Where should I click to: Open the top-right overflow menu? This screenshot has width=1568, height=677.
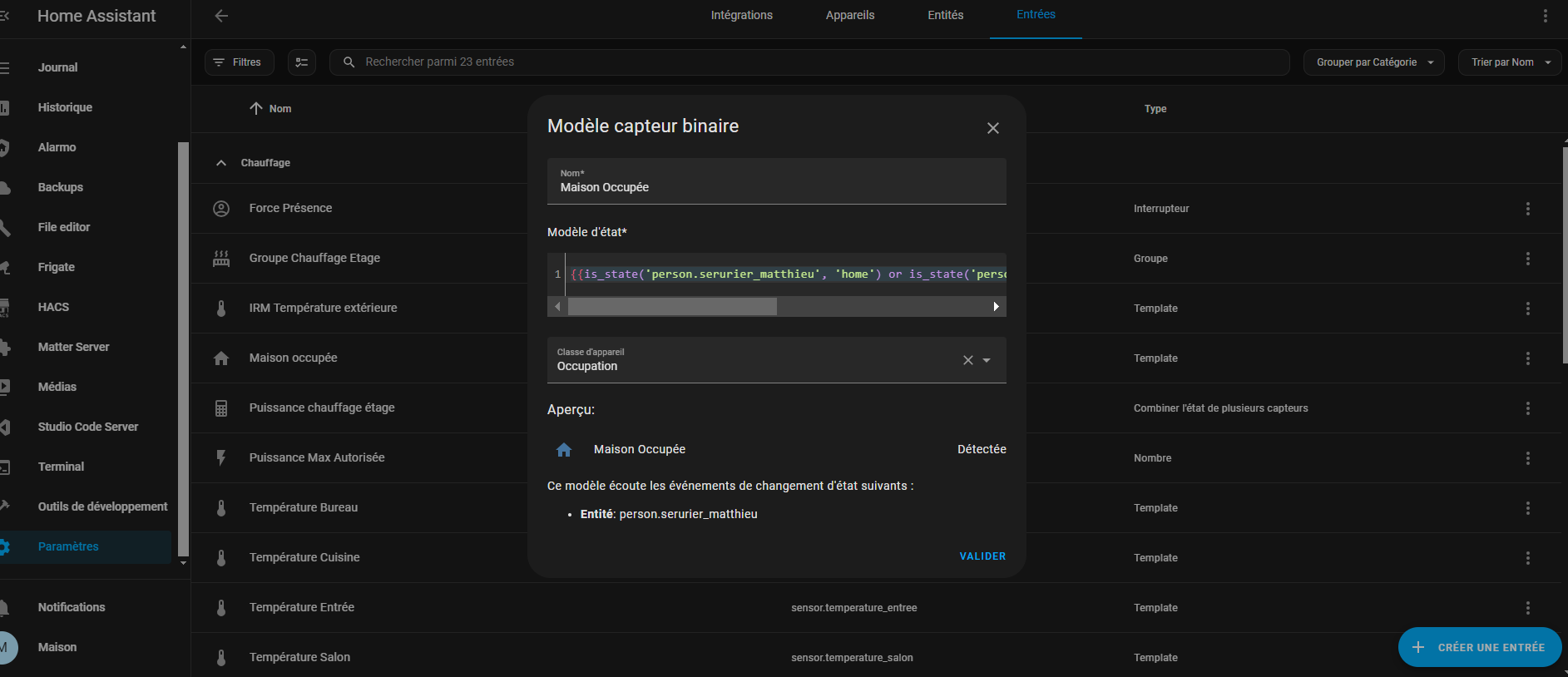pyautogui.click(x=1545, y=16)
